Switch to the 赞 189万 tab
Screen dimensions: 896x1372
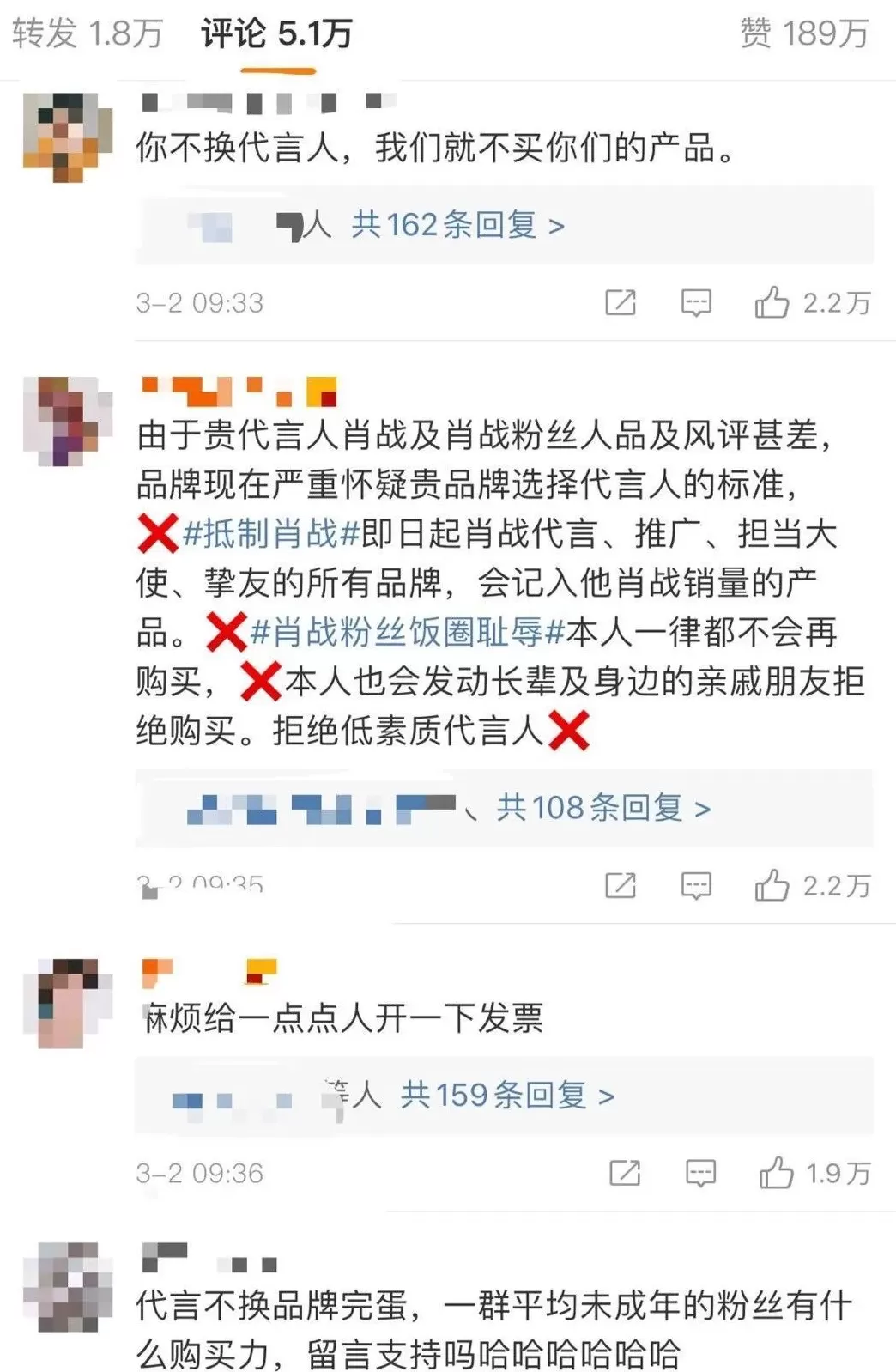point(804,33)
